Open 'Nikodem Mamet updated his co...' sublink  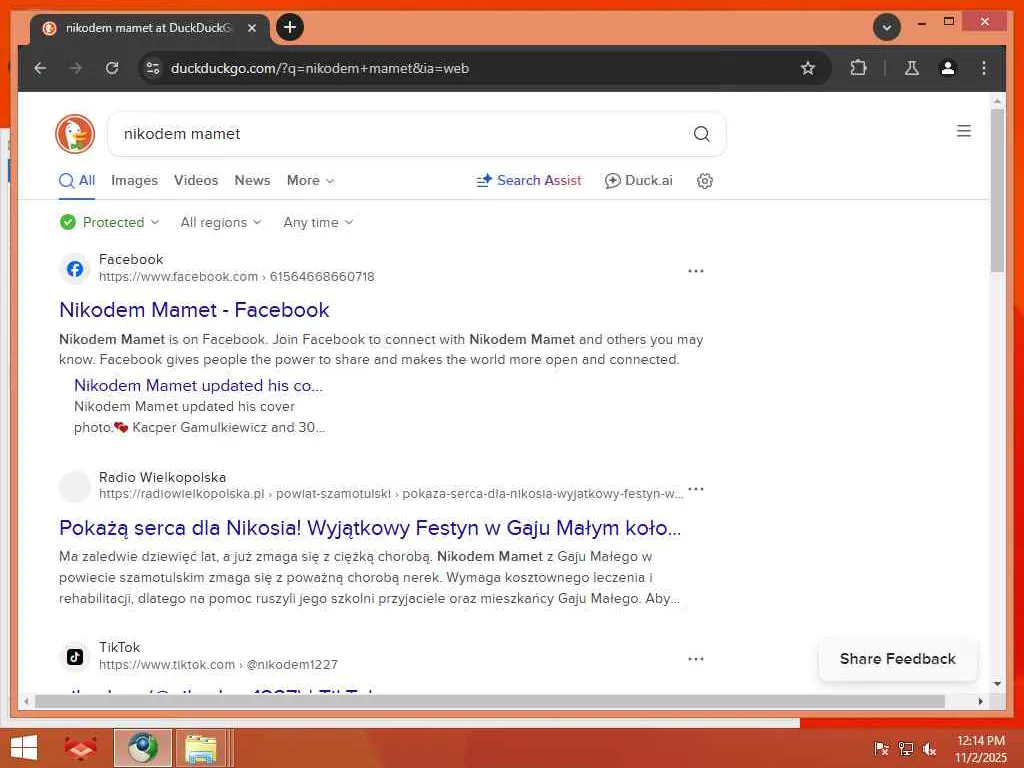pos(199,385)
